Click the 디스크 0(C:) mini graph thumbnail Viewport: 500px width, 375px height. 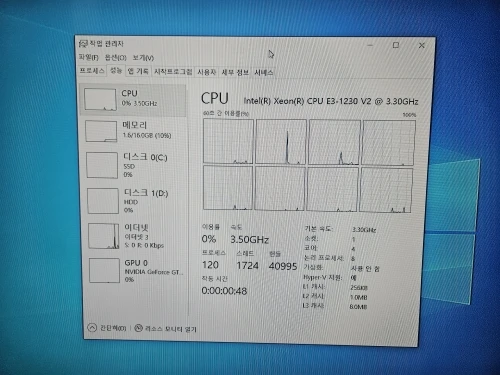[102, 165]
